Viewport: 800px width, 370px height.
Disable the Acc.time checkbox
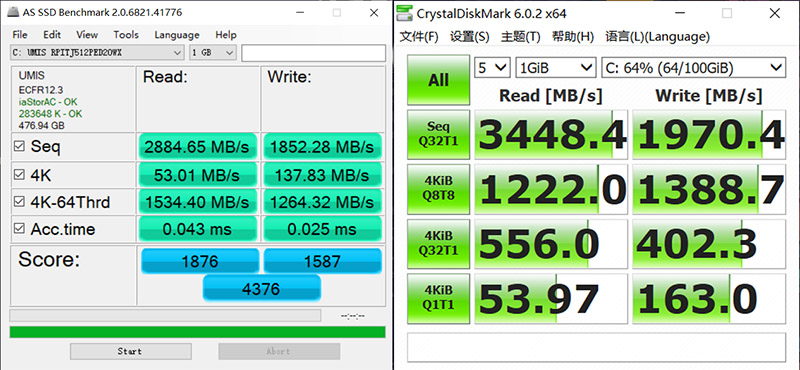pyautogui.click(x=19, y=229)
